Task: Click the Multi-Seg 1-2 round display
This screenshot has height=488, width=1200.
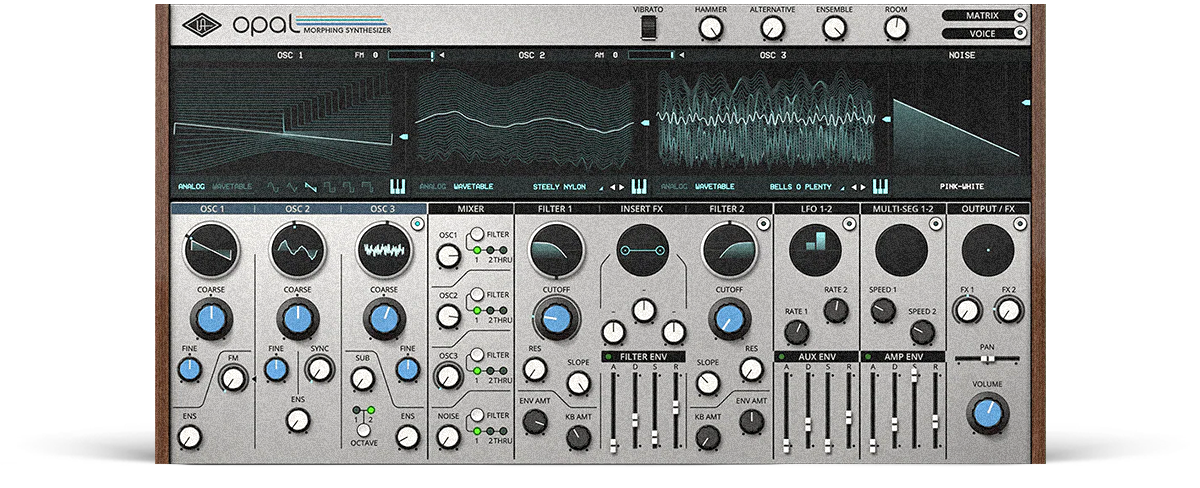Action: point(902,250)
